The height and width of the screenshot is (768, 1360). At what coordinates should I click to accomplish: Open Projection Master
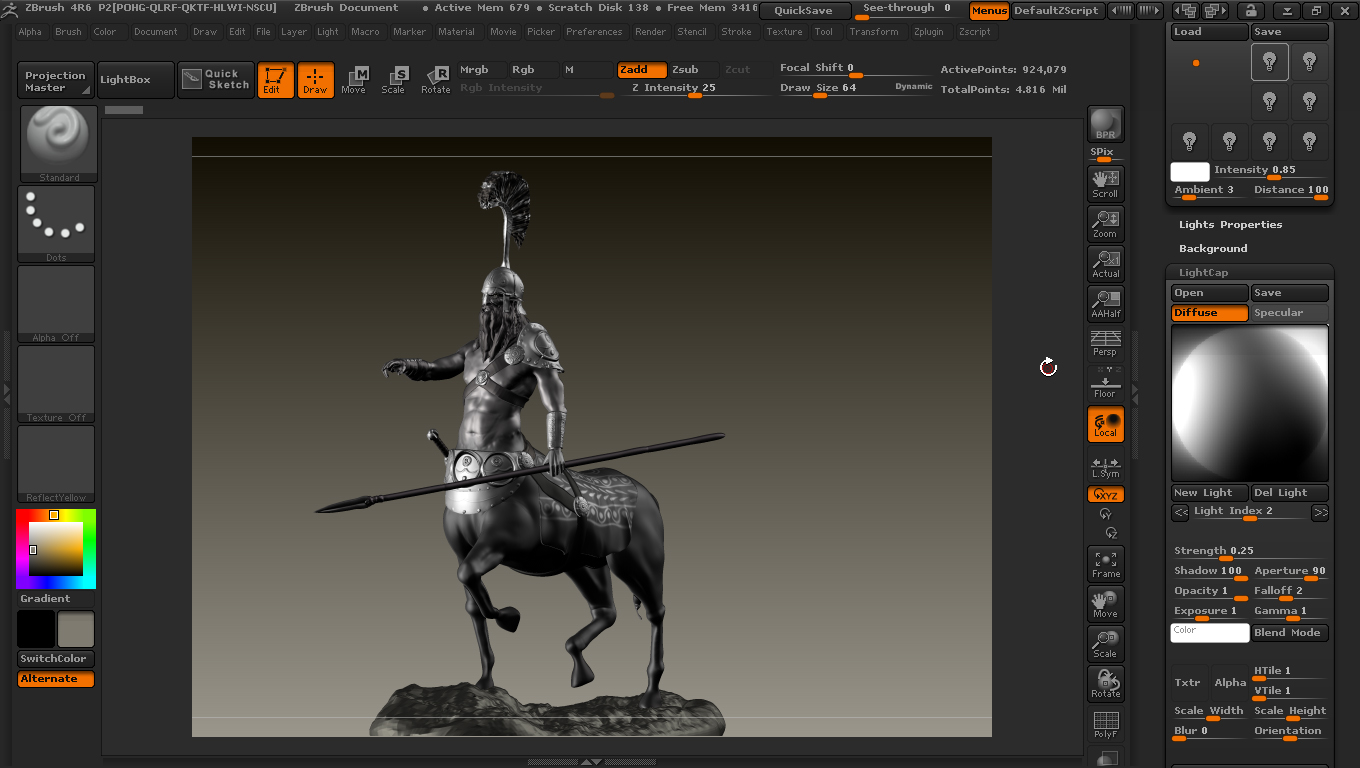[56, 81]
